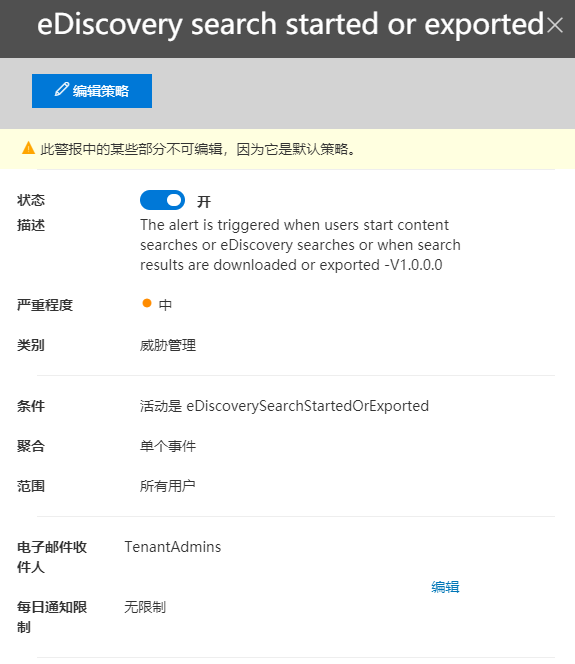Click the 描述 label
The height and width of the screenshot is (664, 575).
[x=31, y=225]
